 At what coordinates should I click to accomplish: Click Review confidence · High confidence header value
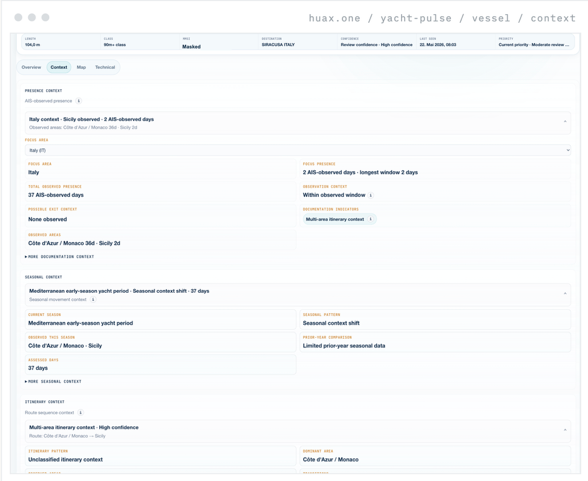(376, 45)
